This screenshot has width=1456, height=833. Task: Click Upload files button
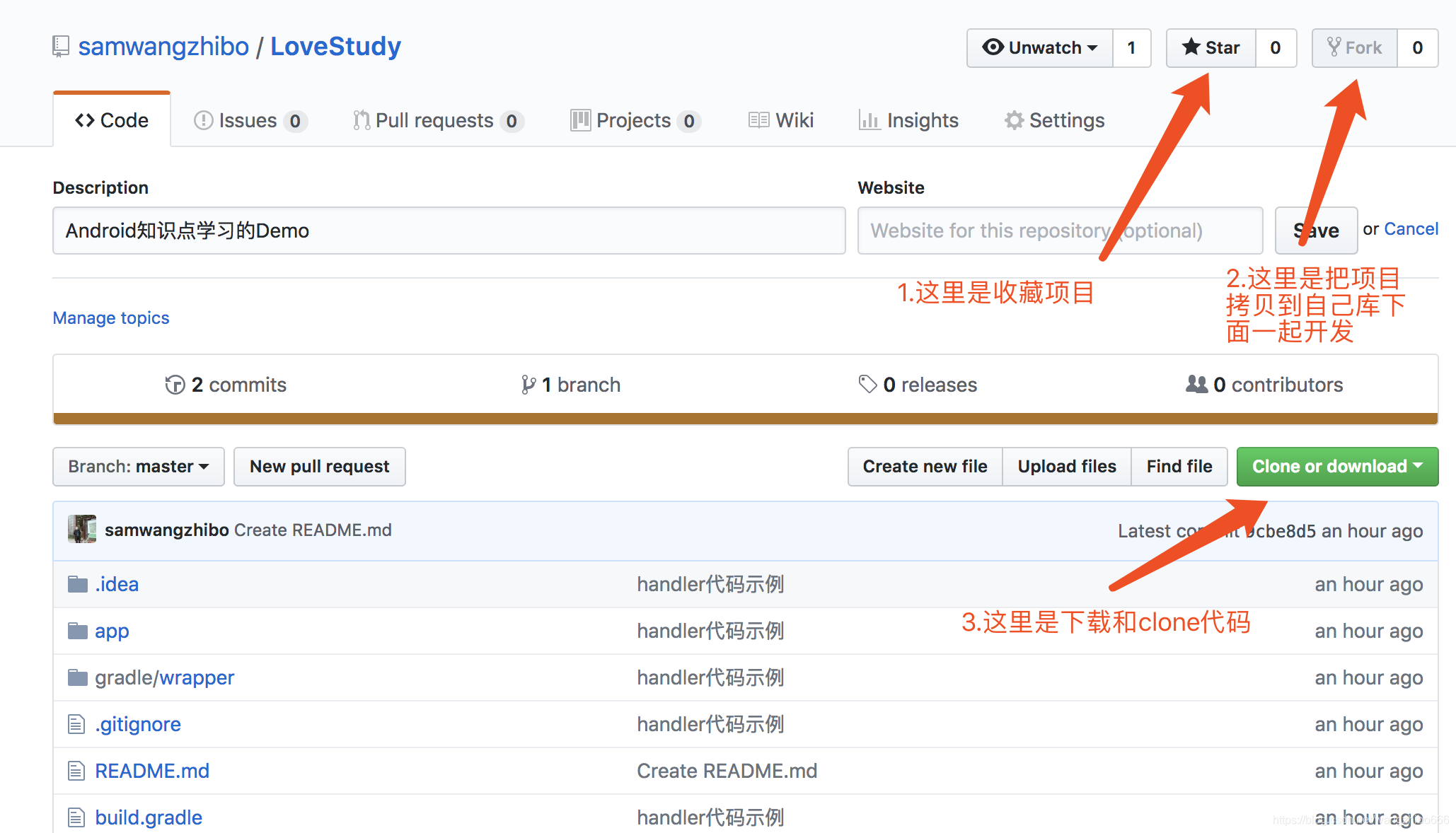coord(1067,467)
